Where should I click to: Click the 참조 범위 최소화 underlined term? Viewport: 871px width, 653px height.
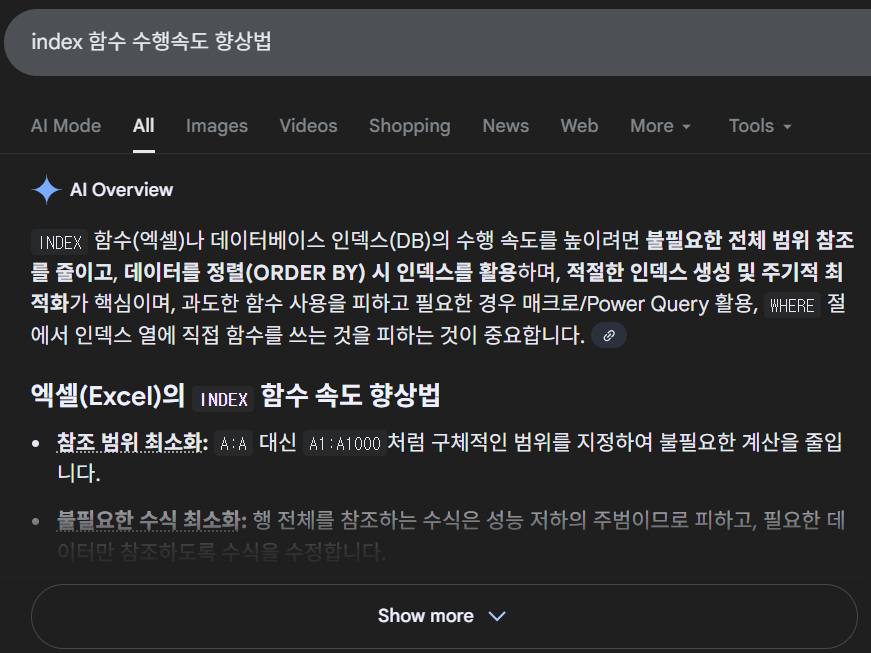pyautogui.click(x=131, y=443)
